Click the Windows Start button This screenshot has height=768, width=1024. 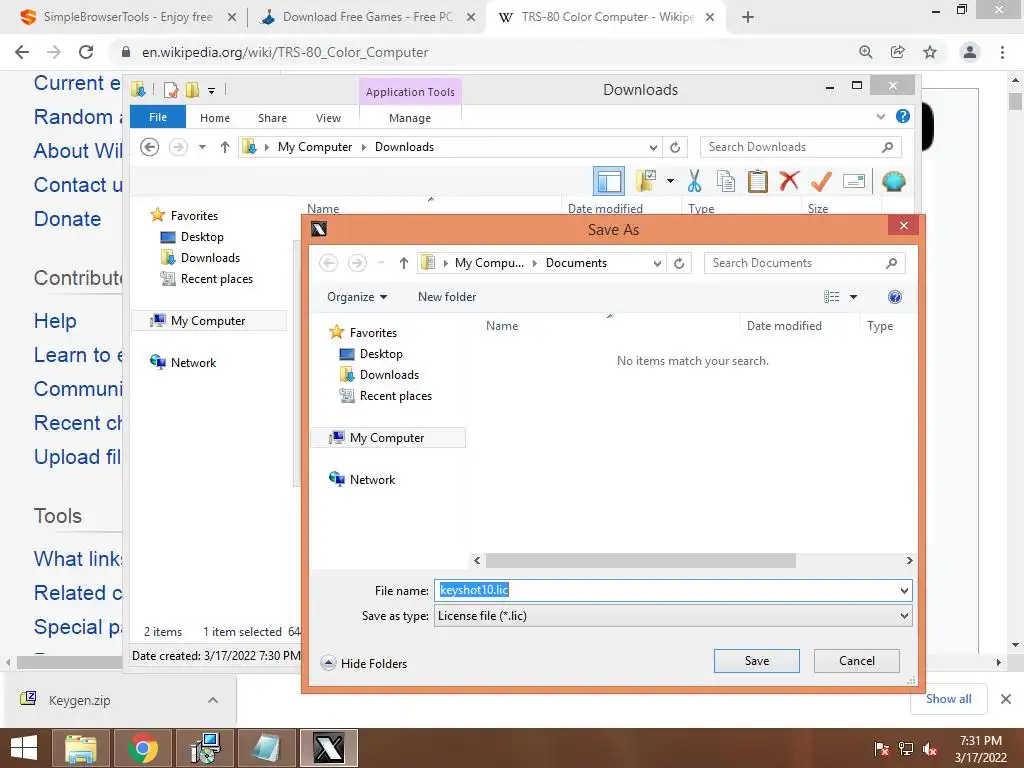pyautogui.click(x=24, y=748)
